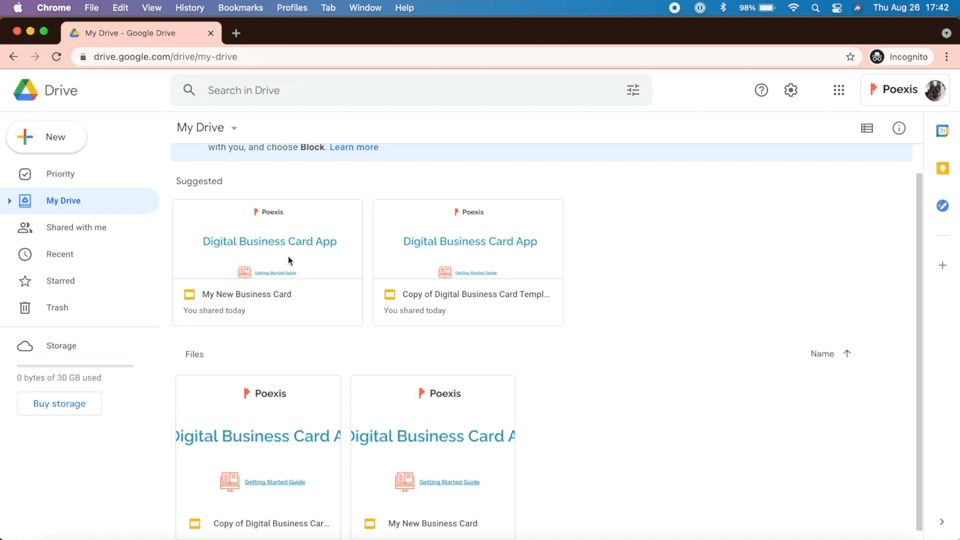Open Chrome tab search dropdown
Viewport: 960px width, 540px height.
[946, 33]
